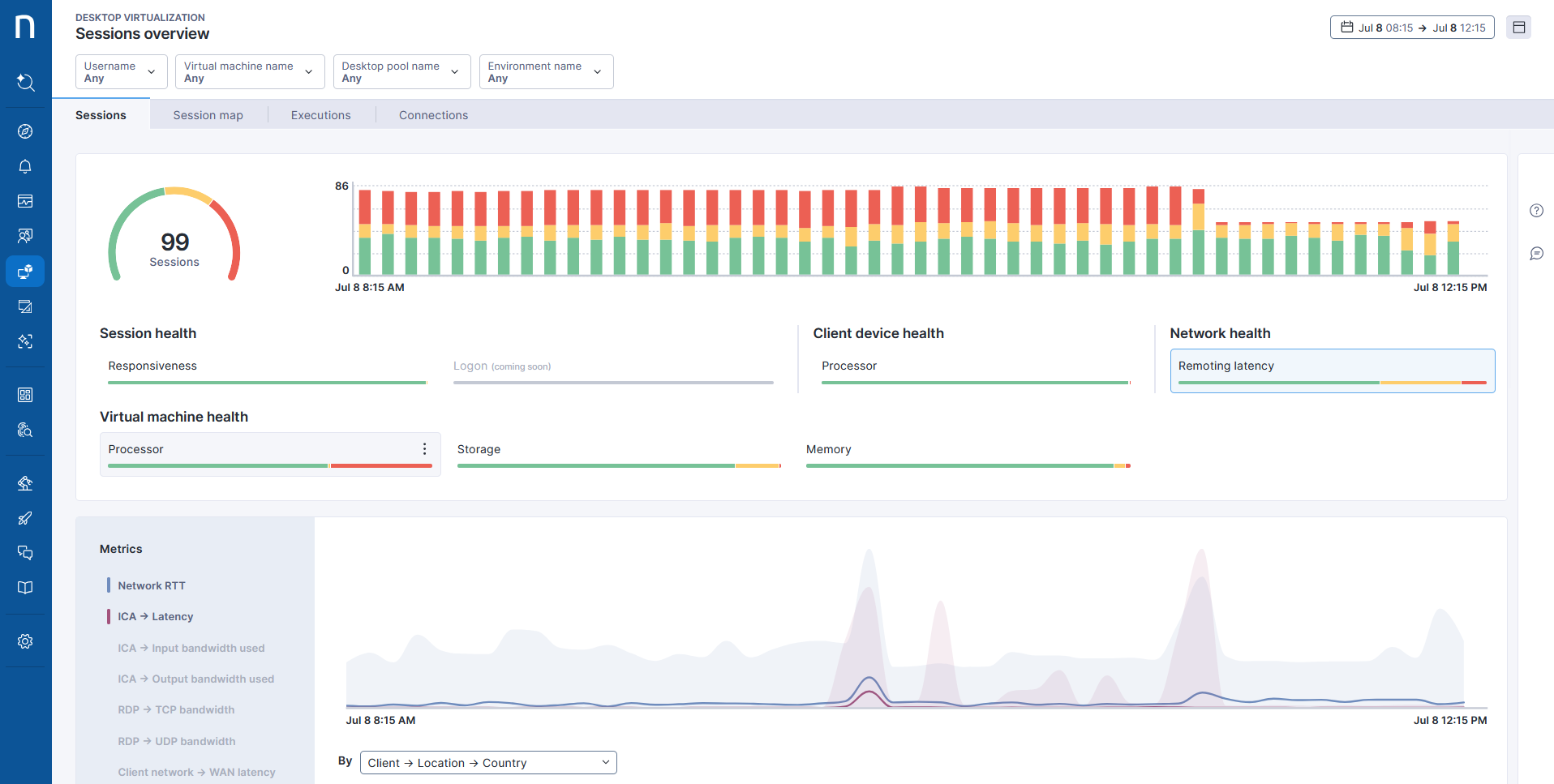Switch to the Session map tab
Screen dimensions: 1554x784
(x=208, y=114)
